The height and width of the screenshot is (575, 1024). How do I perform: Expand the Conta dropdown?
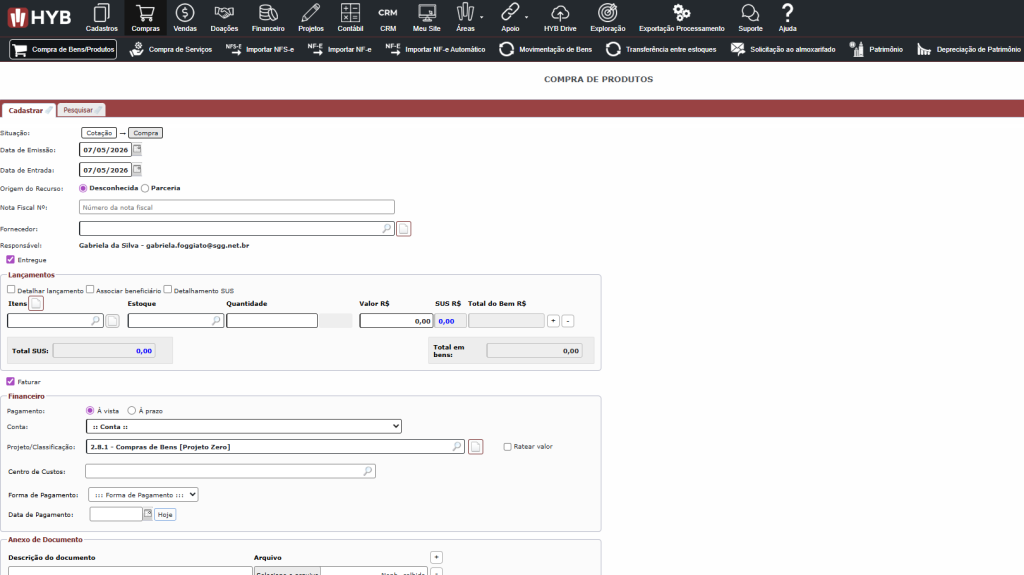click(x=244, y=426)
